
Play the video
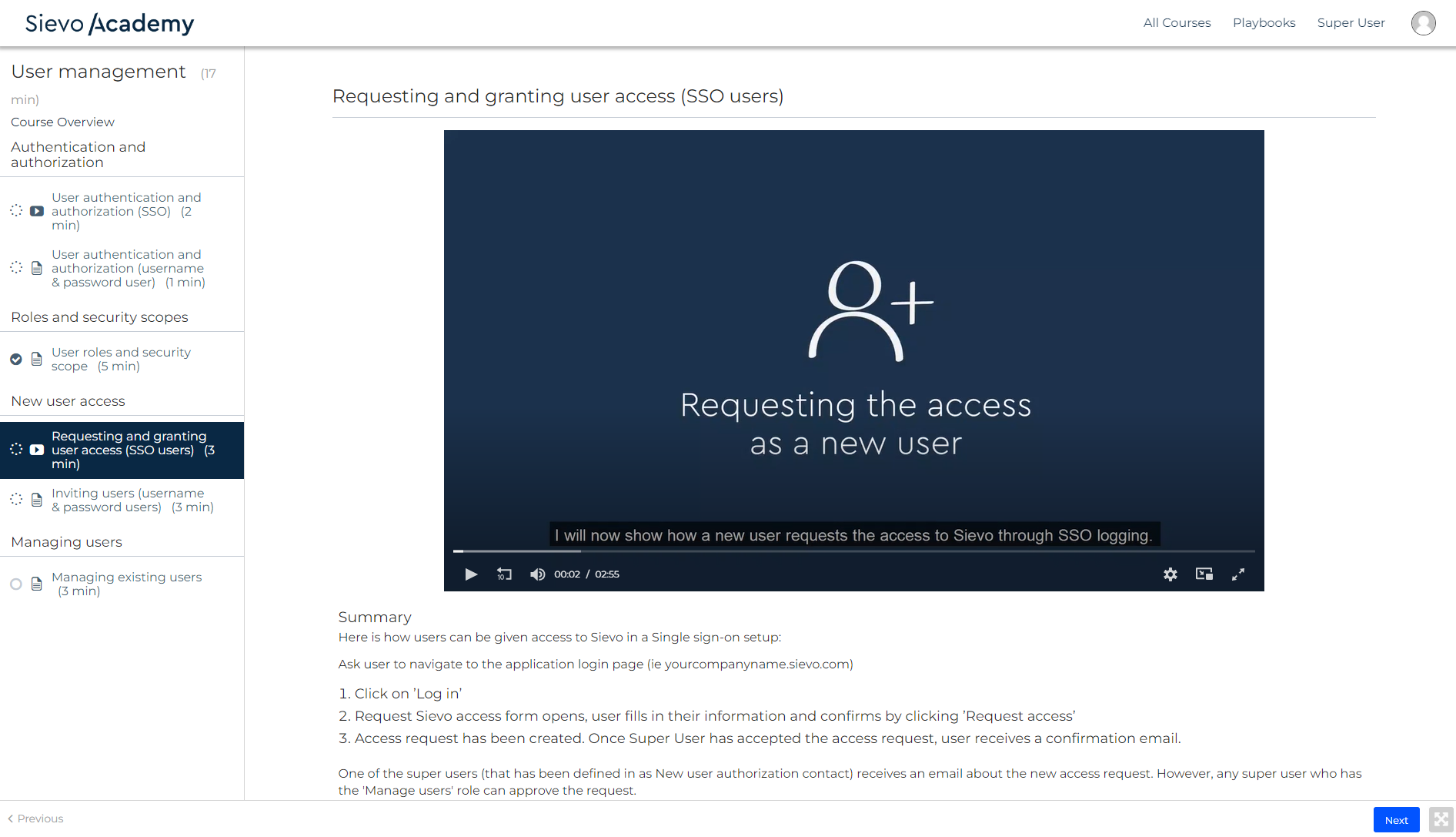(471, 574)
